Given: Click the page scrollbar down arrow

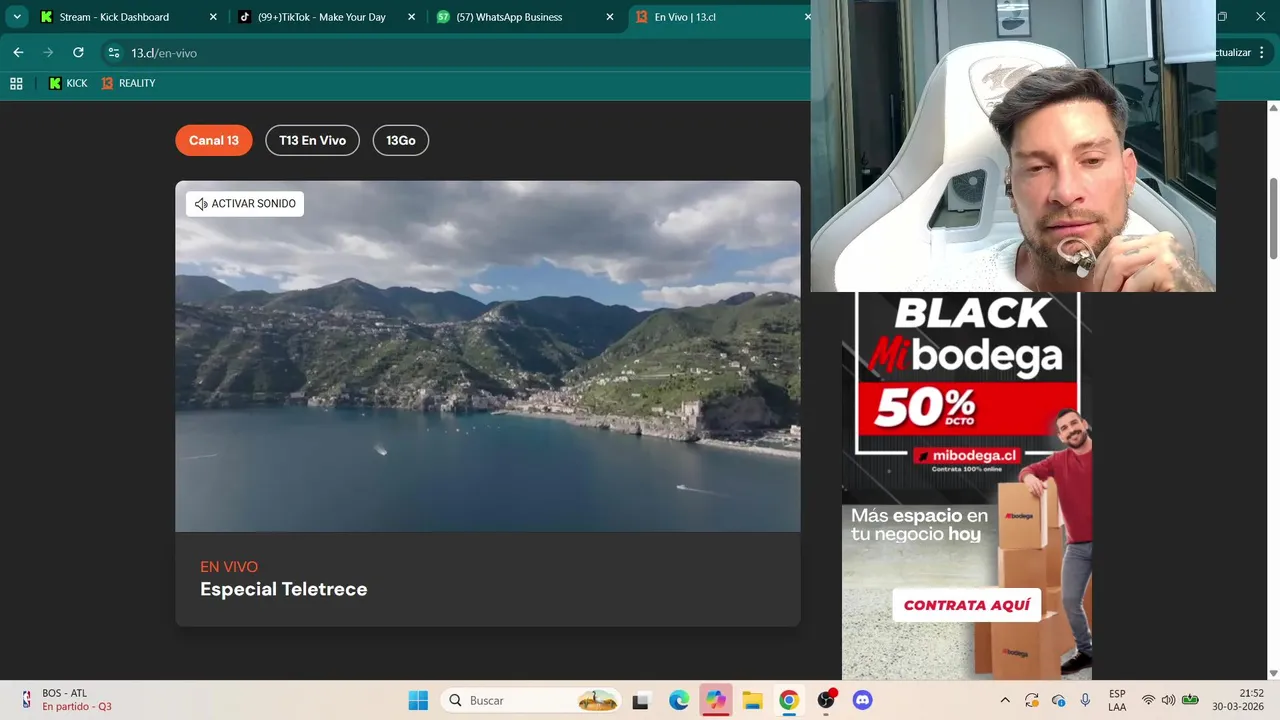Looking at the screenshot, I should pyautogui.click(x=1273, y=673).
